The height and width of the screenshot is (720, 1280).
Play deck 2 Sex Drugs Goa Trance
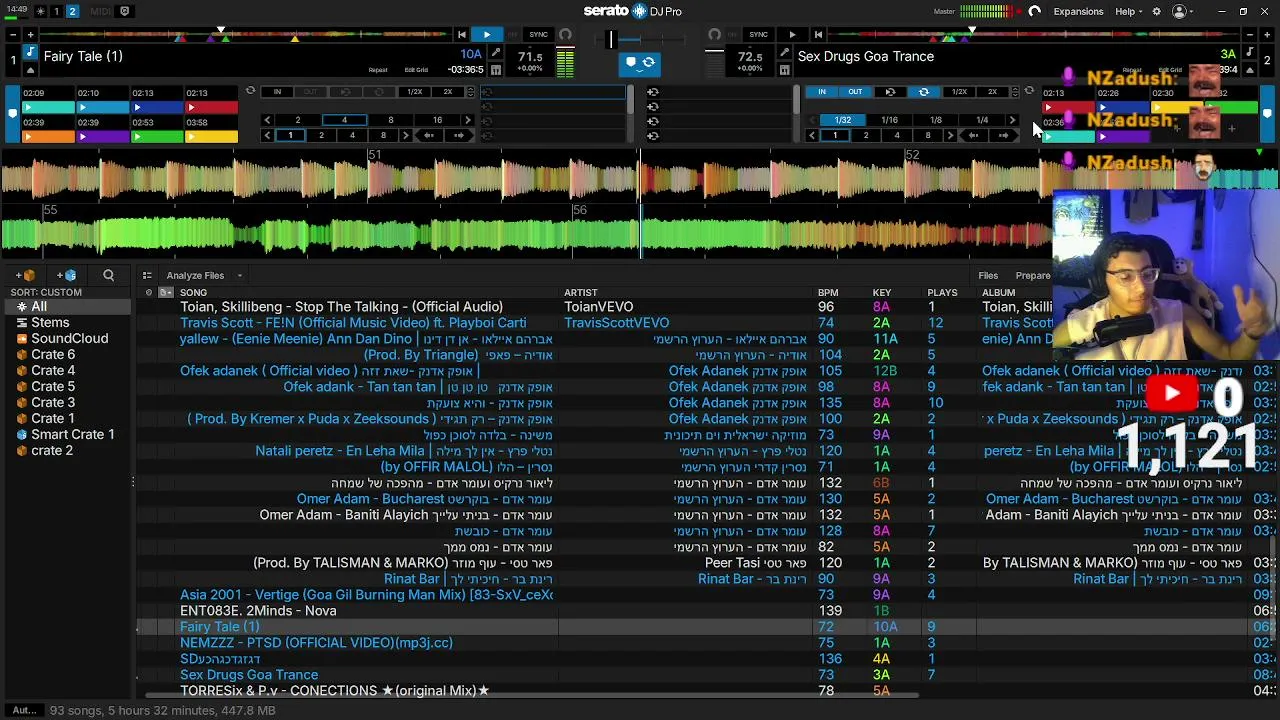[x=792, y=35]
